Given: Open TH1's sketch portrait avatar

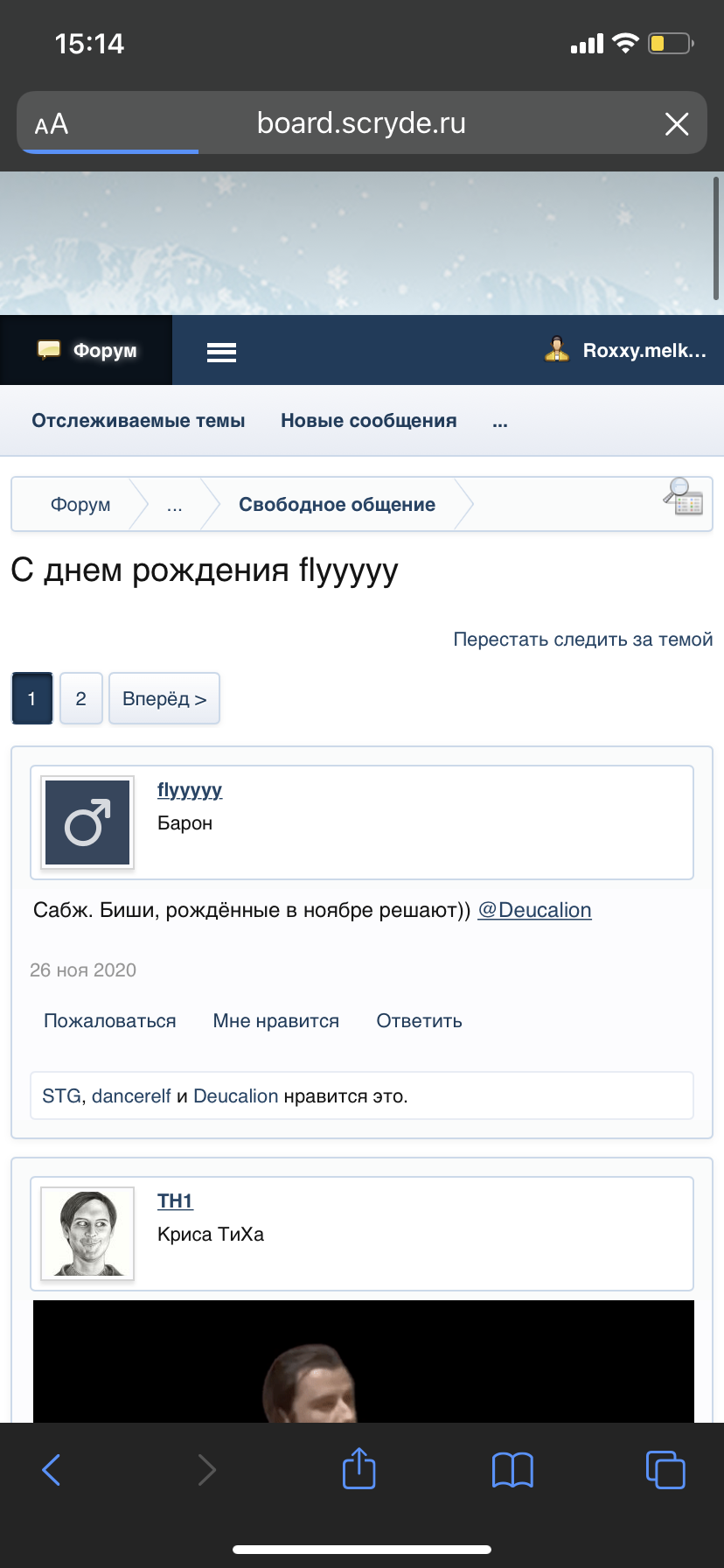Looking at the screenshot, I should point(87,1234).
